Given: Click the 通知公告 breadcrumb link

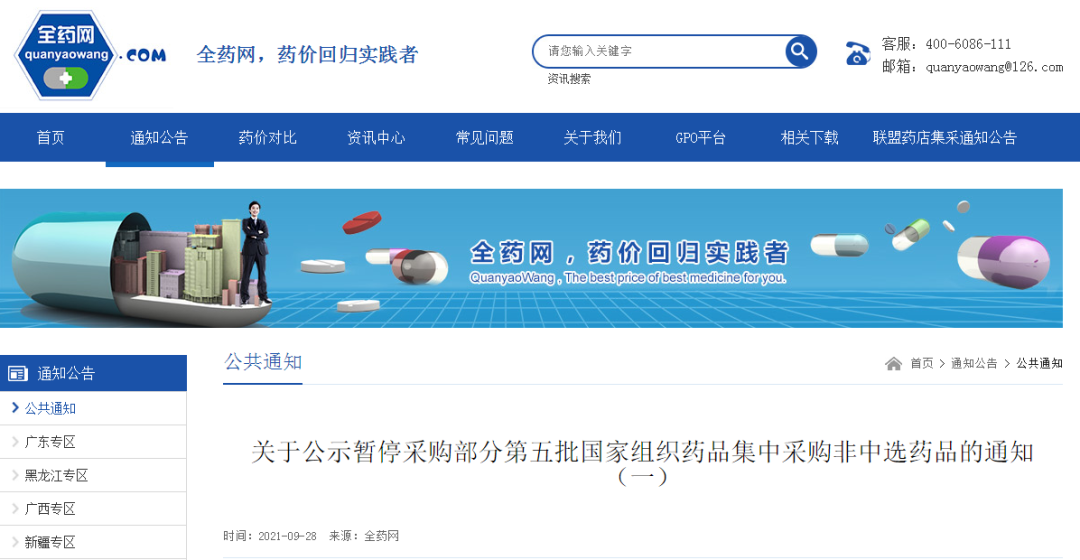Looking at the screenshot, I should (974, 363).
